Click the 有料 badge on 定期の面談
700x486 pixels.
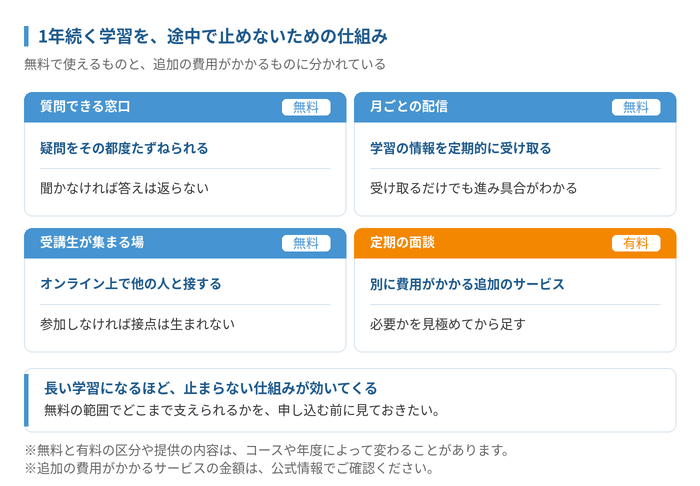(636, 243)
